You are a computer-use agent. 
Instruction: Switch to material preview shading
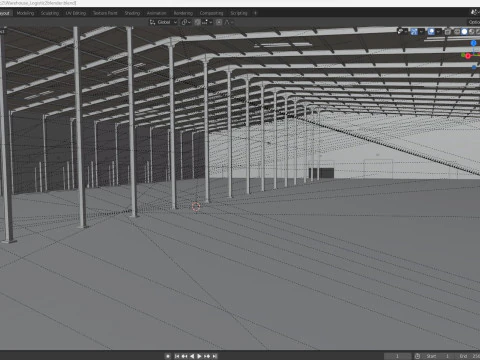[x=472, y=31]
